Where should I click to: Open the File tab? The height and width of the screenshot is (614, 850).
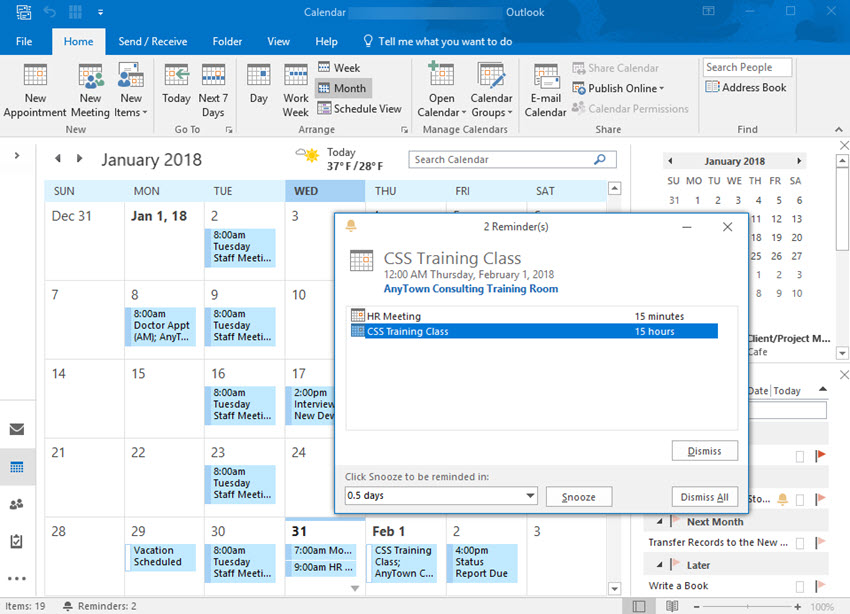point(24,41)
